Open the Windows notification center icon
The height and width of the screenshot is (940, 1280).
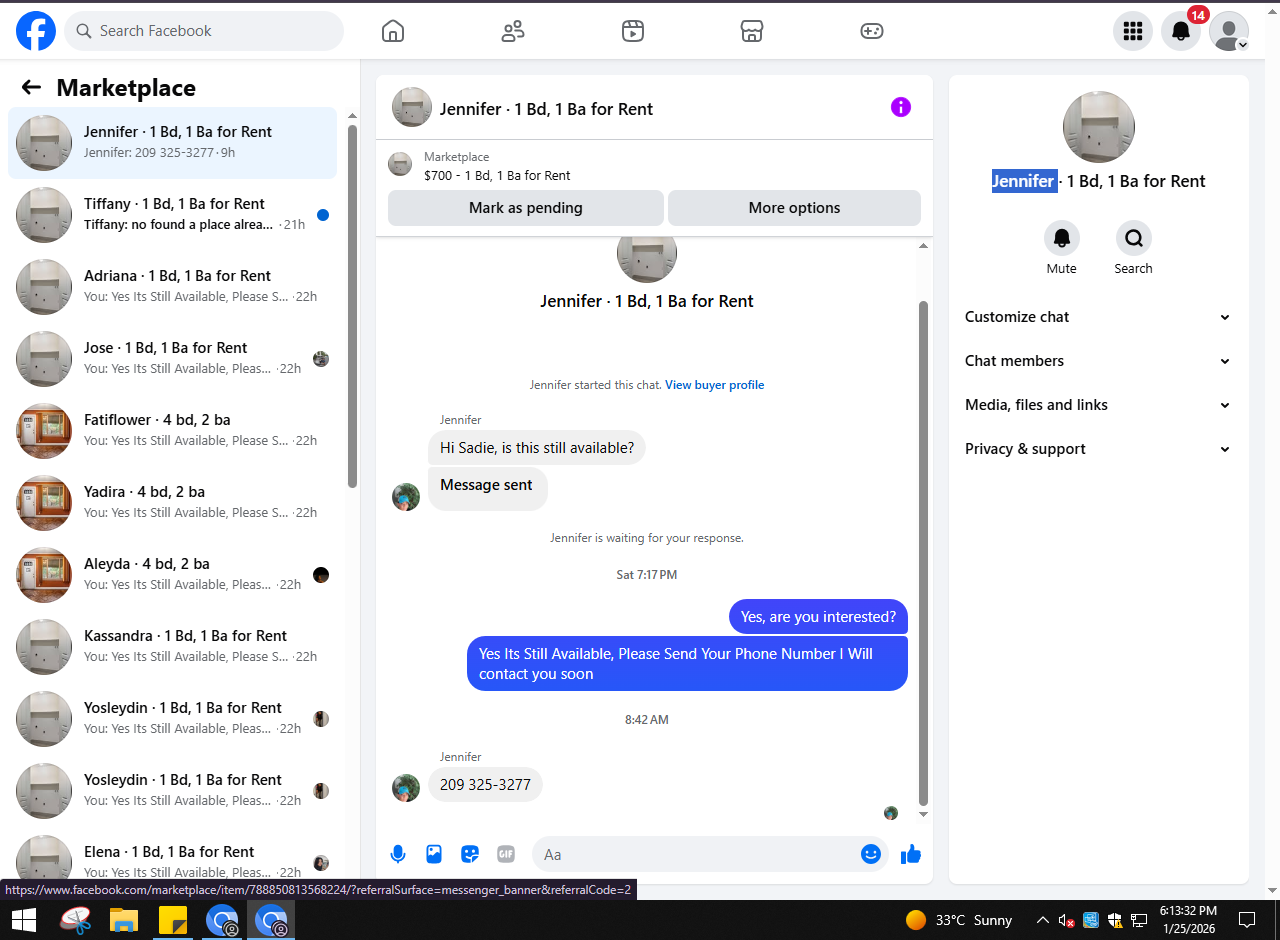(x=1247, y=920)
